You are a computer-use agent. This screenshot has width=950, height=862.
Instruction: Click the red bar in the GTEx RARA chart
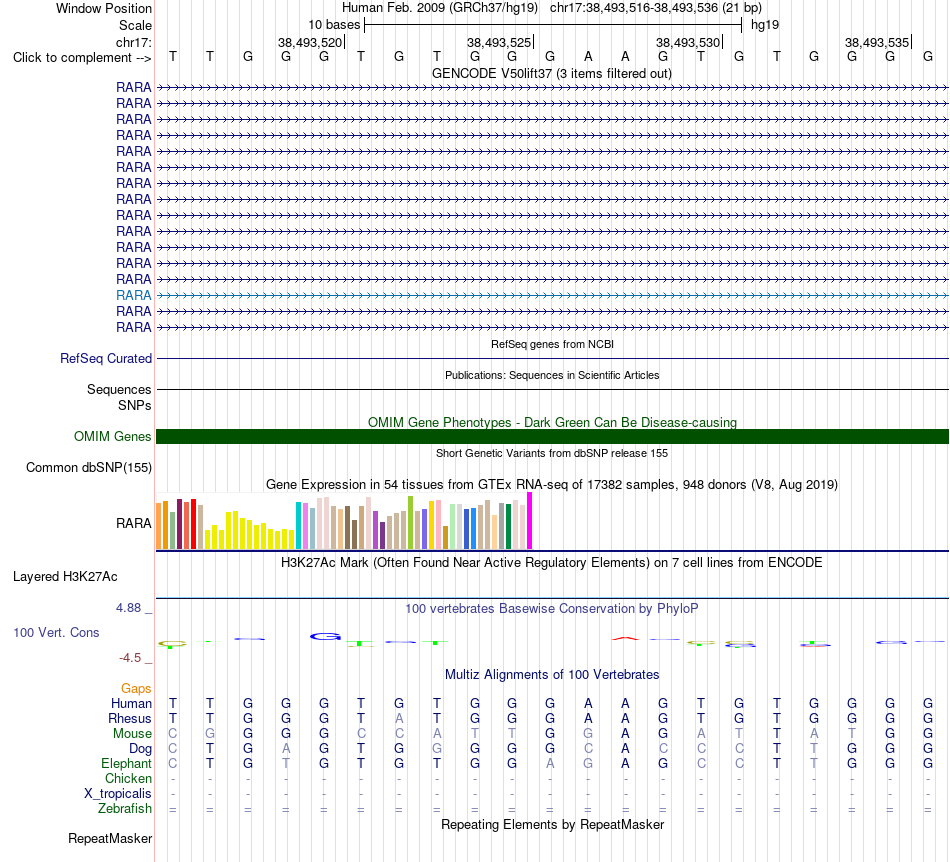[193, 524]
